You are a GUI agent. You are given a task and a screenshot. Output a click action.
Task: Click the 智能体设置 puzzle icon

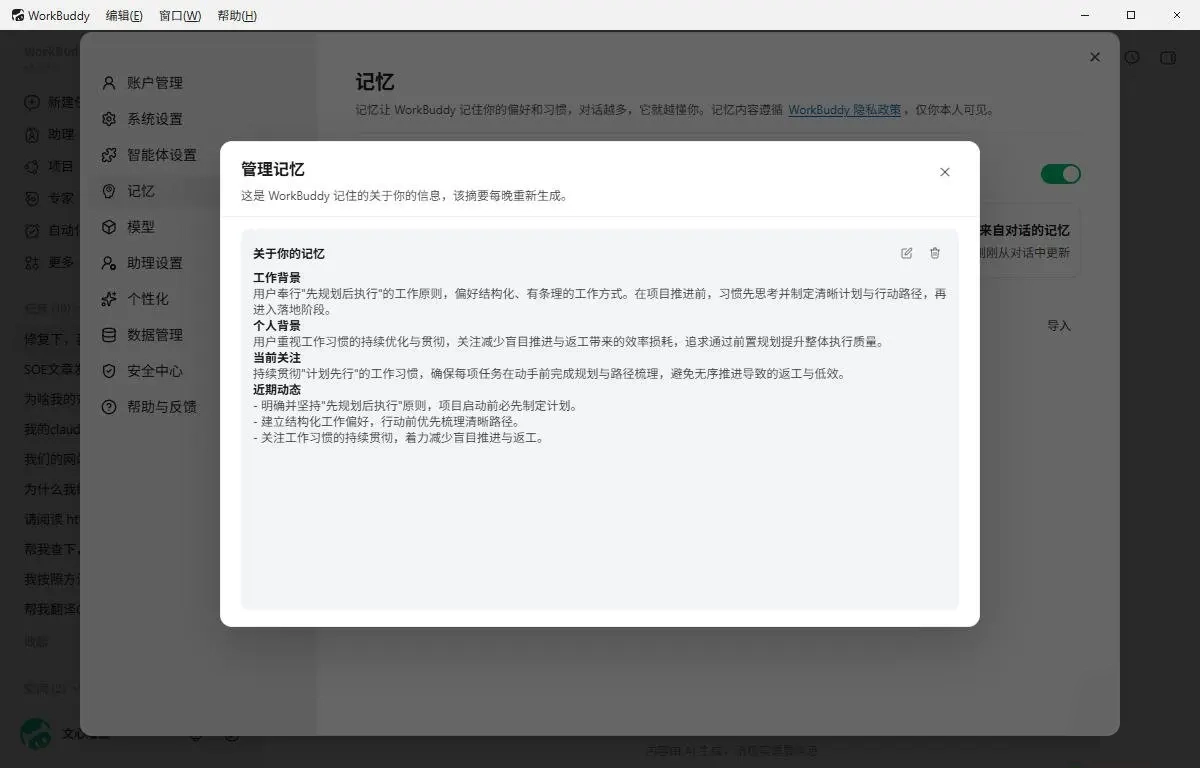pos(109,155)
